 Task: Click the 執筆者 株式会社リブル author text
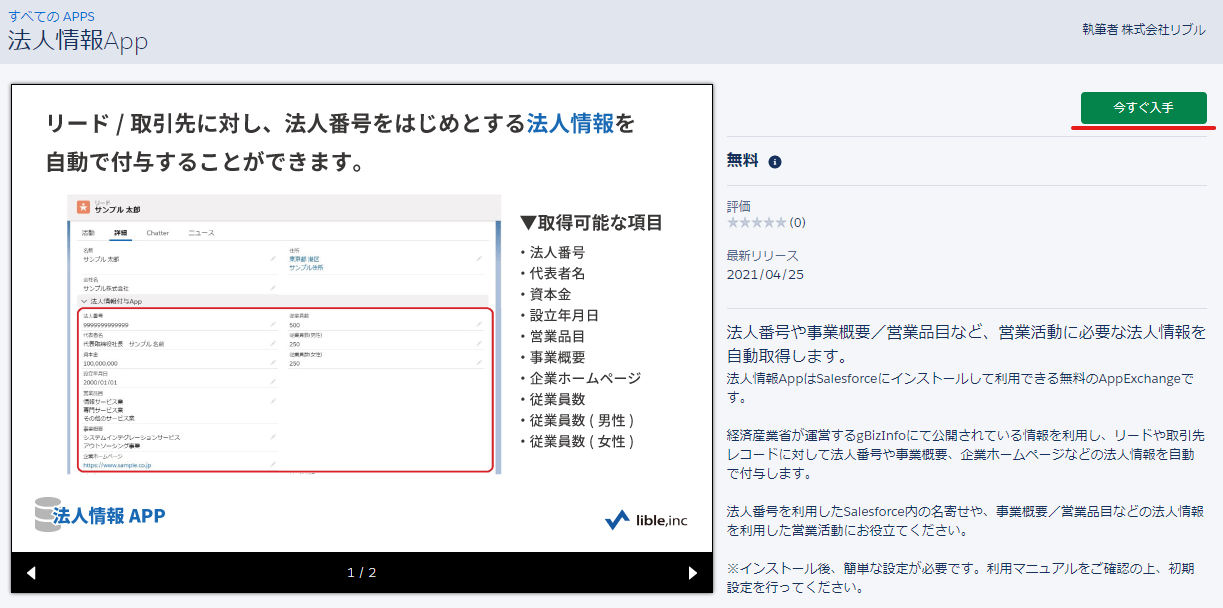(1143, 30)
